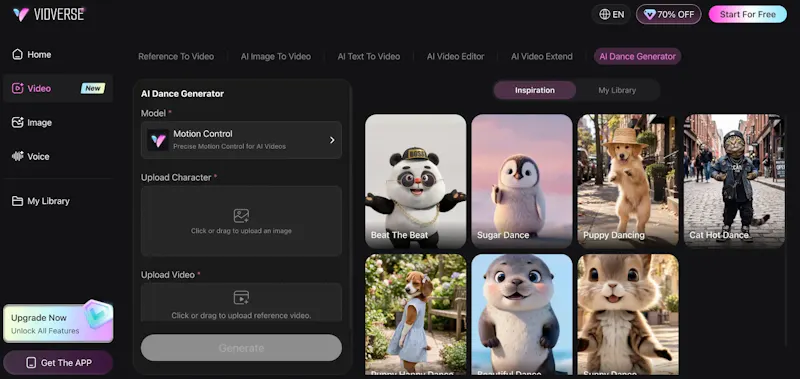
Task: Open My Library in the sidebar
Action: coord(58,201)
